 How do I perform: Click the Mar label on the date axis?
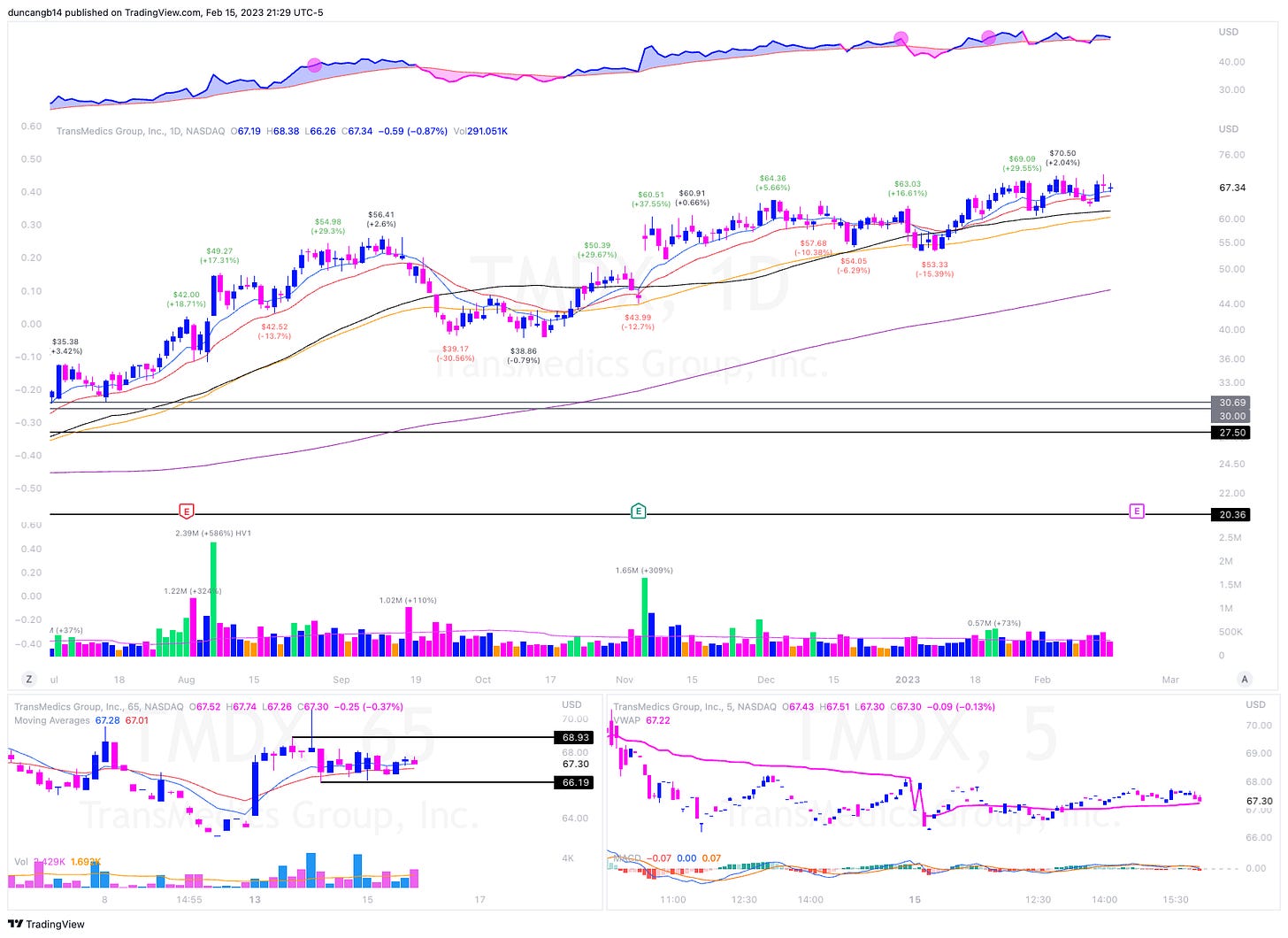coord(1170,680)
